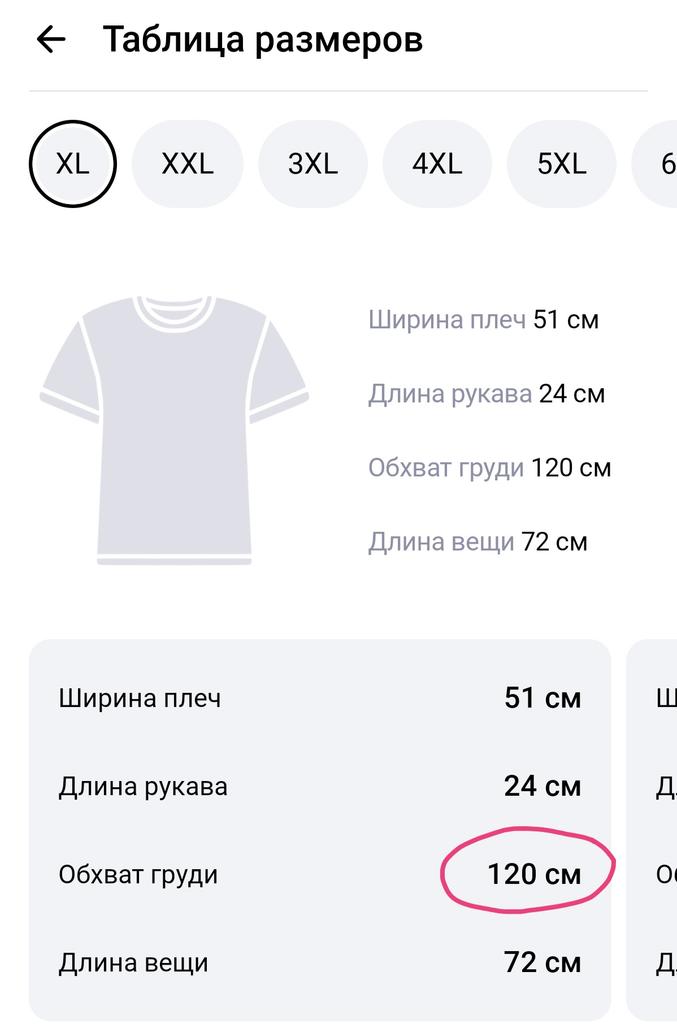Click the circled 120 см value
The width and height of the screenshot is (677, 1024).
(x=533, y=875)
